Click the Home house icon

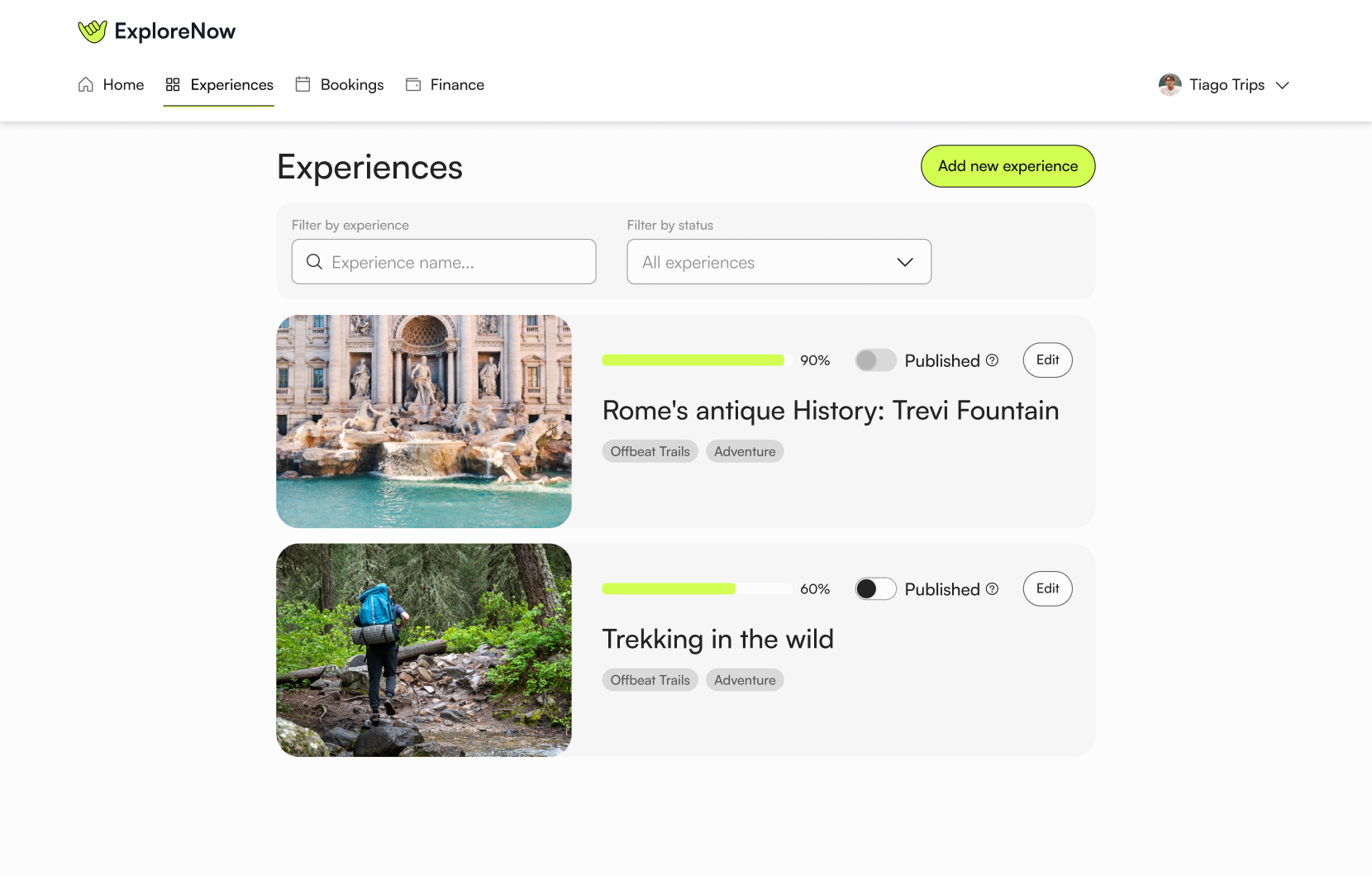click(x=86, y=84)
